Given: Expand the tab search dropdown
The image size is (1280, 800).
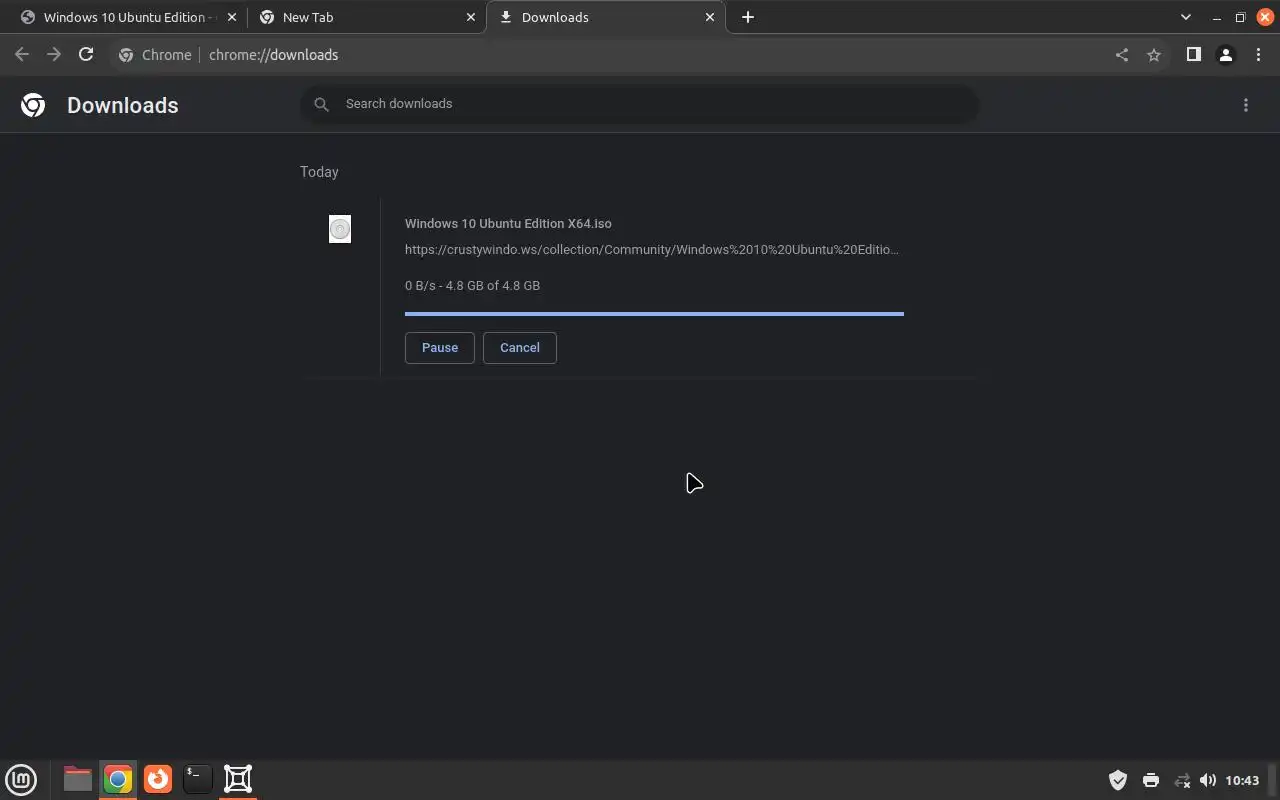Looking at the screenshot, I should (1186, 17).
